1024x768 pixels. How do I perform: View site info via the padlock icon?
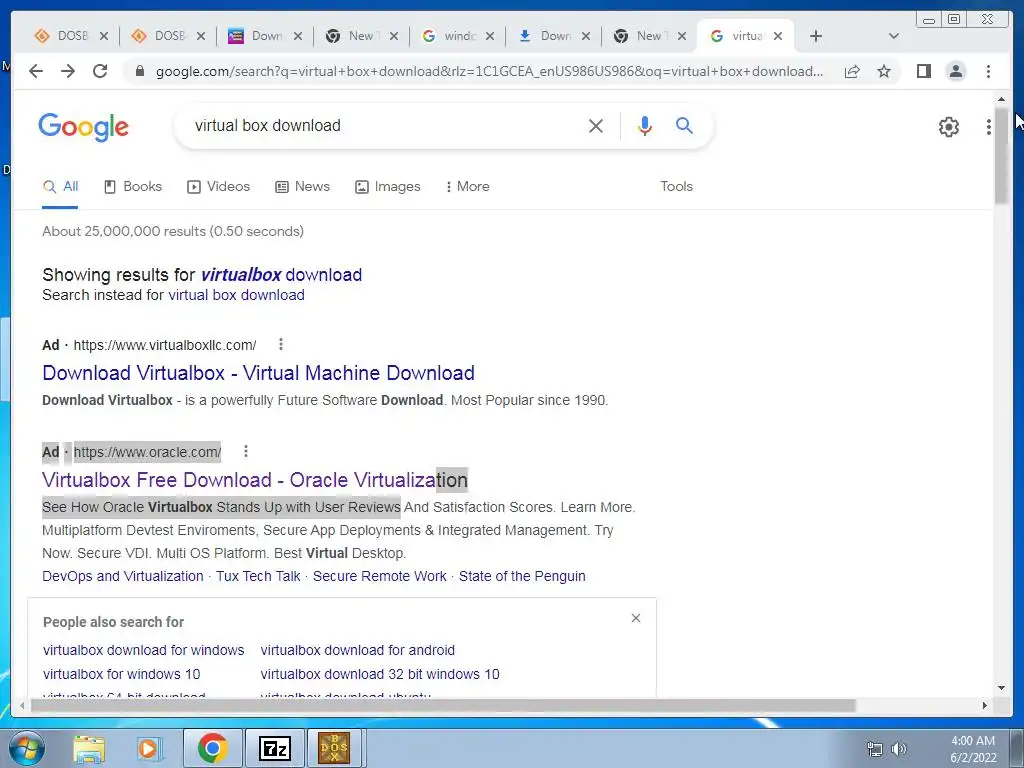click(x=140, y=71)
